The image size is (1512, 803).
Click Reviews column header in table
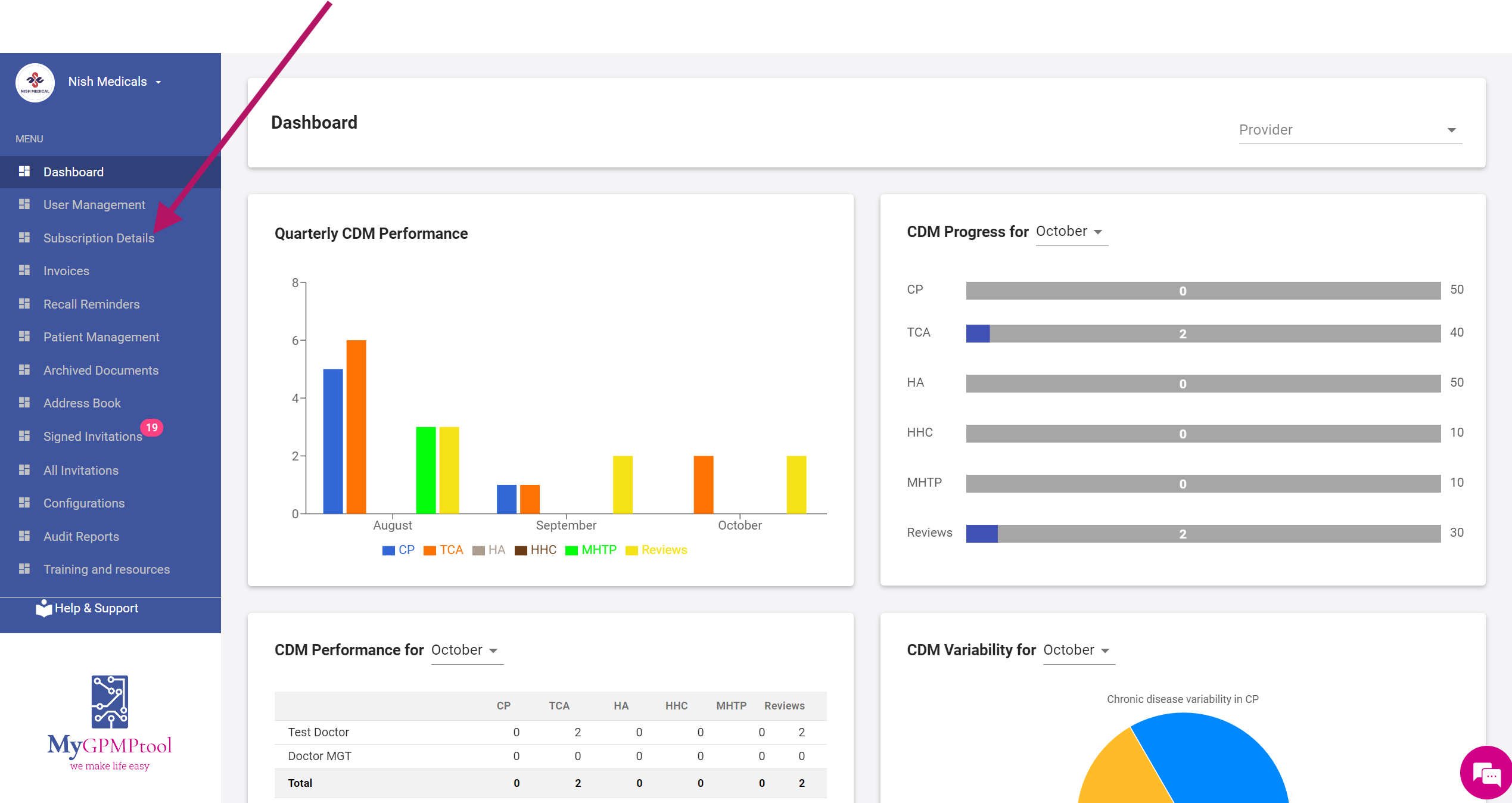785,705
